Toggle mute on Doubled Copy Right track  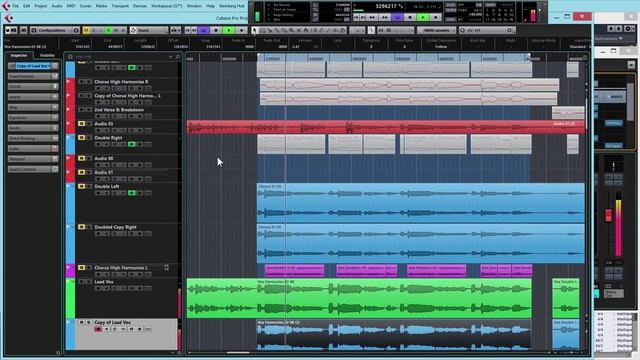(81, 227)
